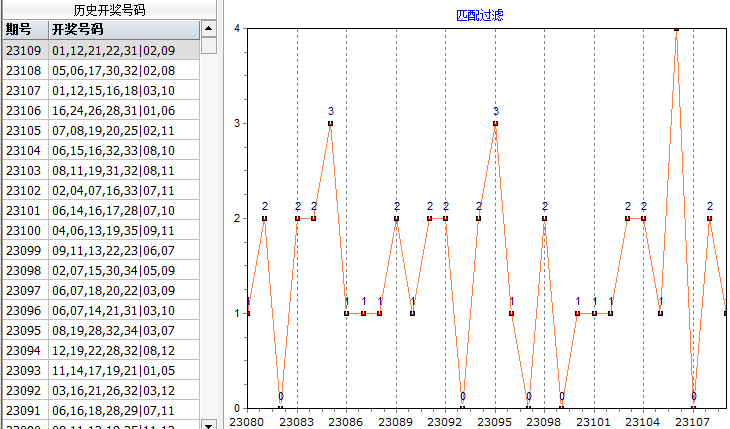
Task: Click the 历史开奖号码 panel title
Action: [108, 10]
